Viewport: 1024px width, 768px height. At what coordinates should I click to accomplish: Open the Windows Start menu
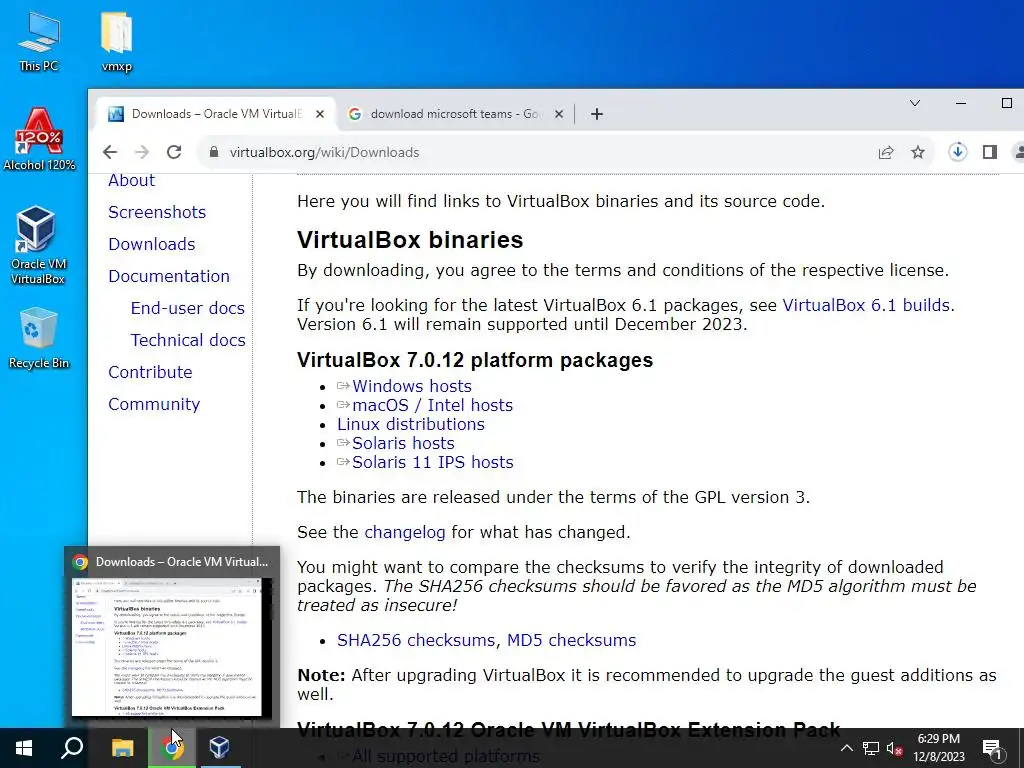[24, 748]
